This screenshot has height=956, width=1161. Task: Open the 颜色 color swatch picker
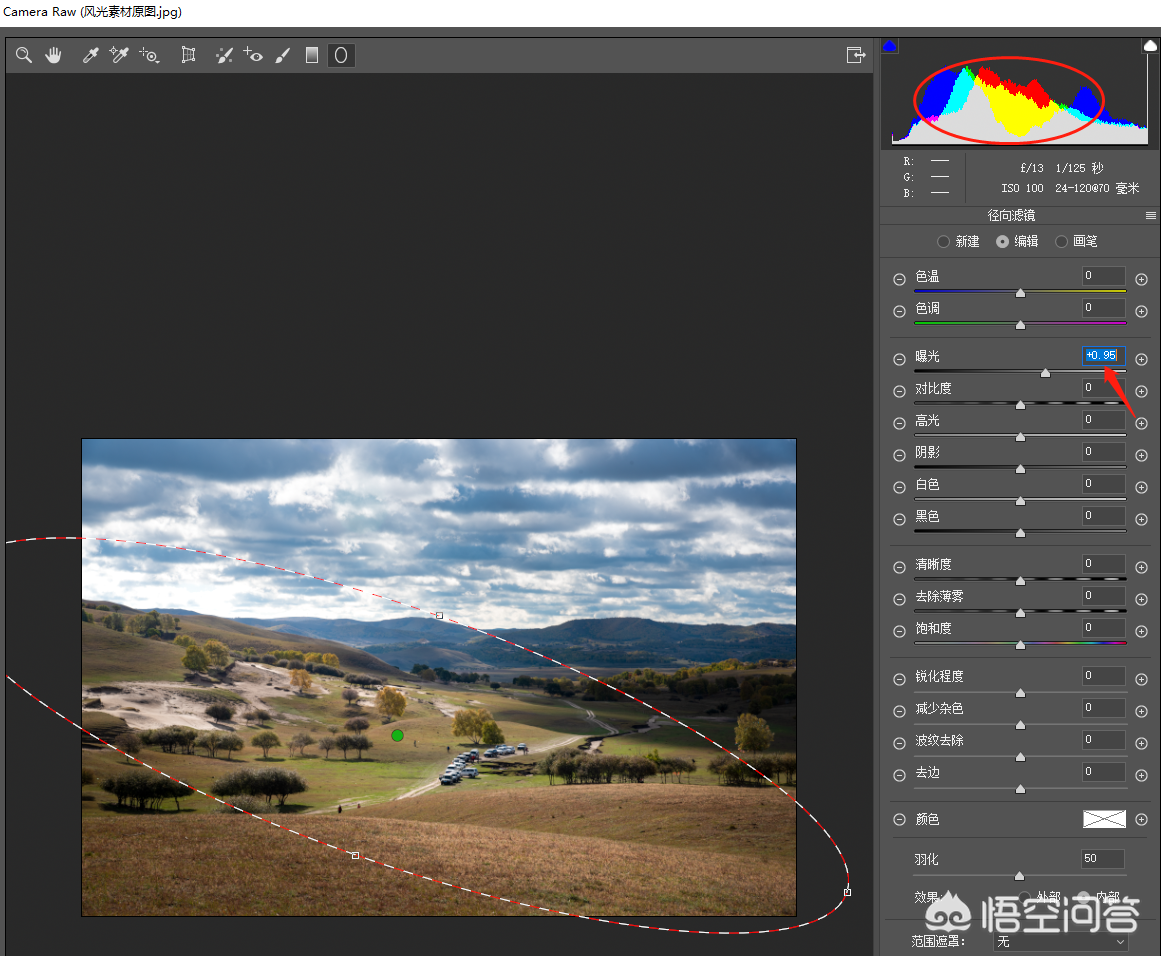(x=1104, y=818)
